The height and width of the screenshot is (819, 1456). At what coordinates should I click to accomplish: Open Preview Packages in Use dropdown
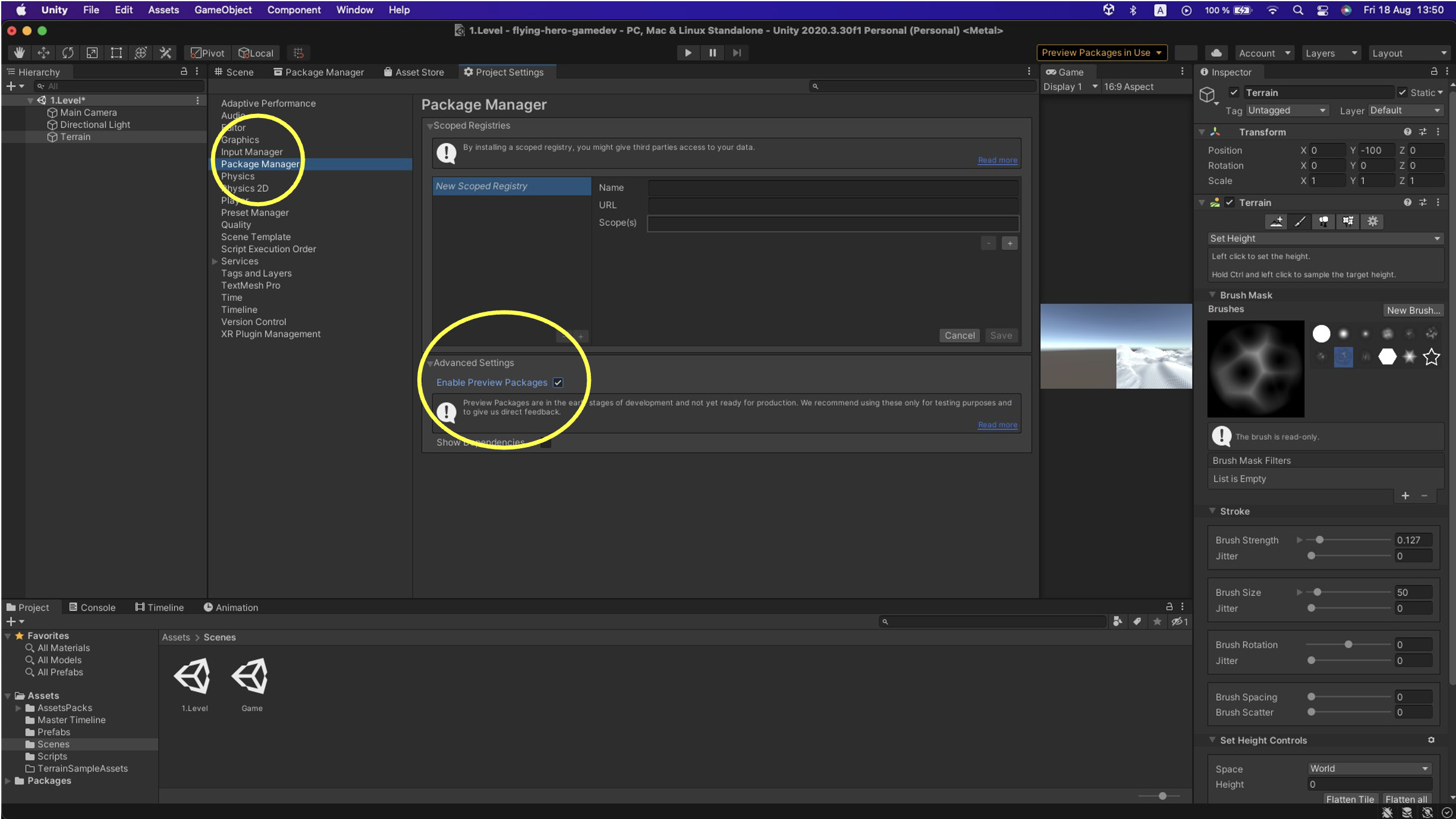tap(1102, 53)
